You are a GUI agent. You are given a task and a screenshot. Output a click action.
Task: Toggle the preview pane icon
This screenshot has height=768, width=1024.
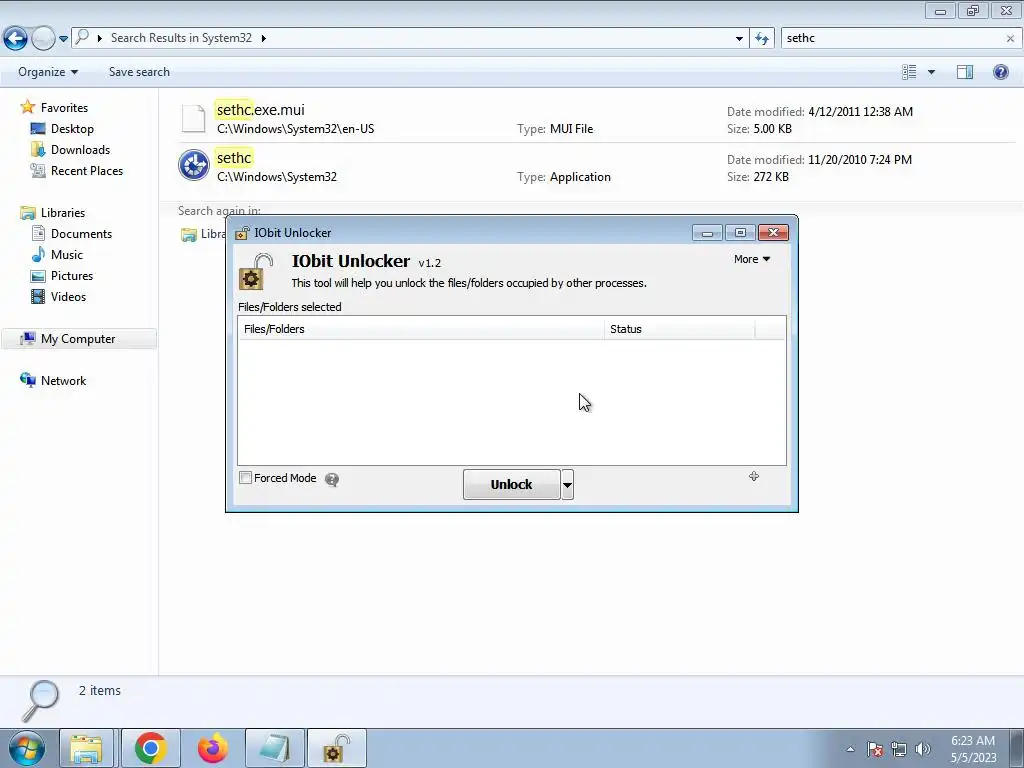[x=965, y=72]
